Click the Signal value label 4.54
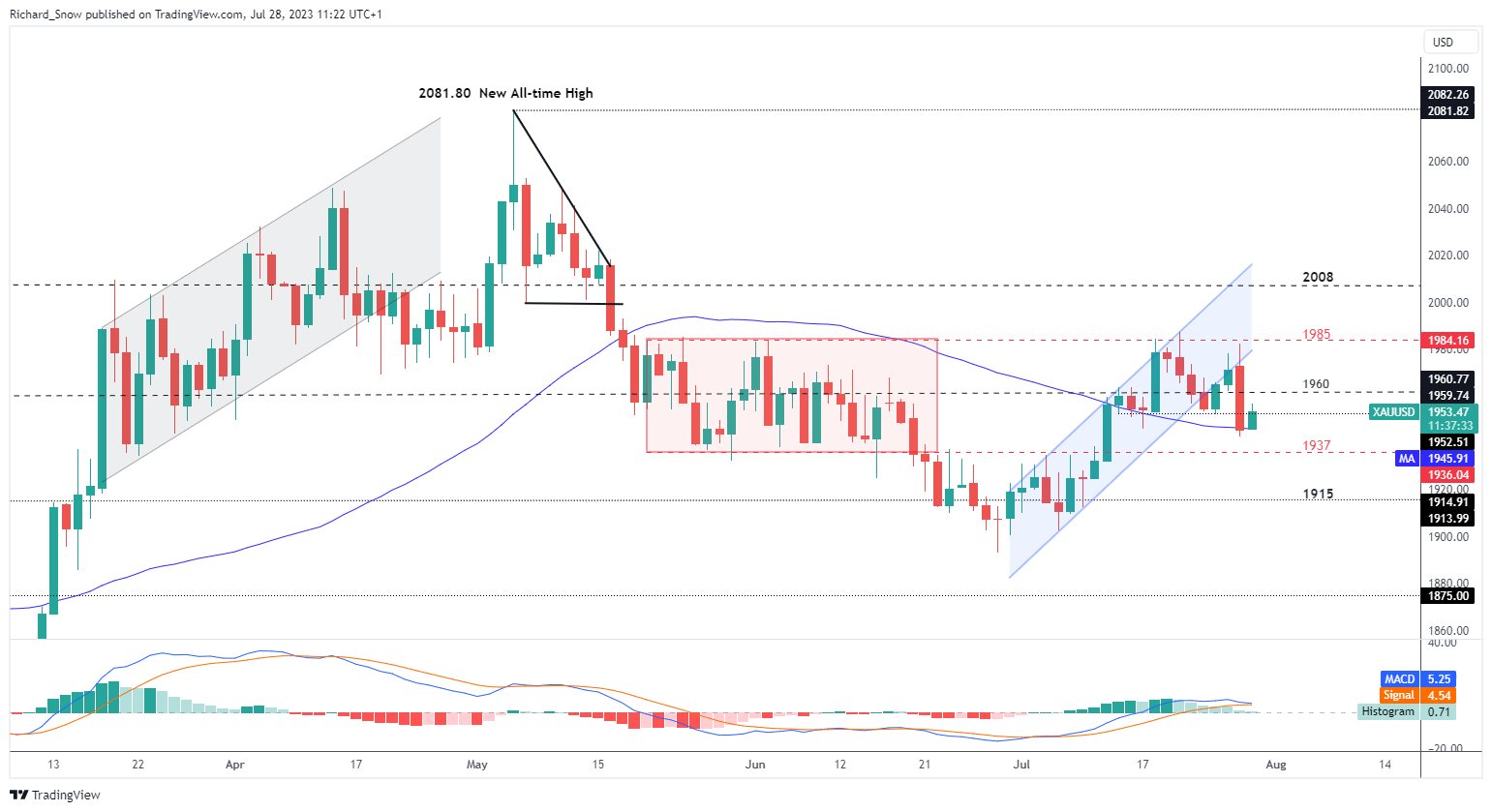 tap(1439, 696)
